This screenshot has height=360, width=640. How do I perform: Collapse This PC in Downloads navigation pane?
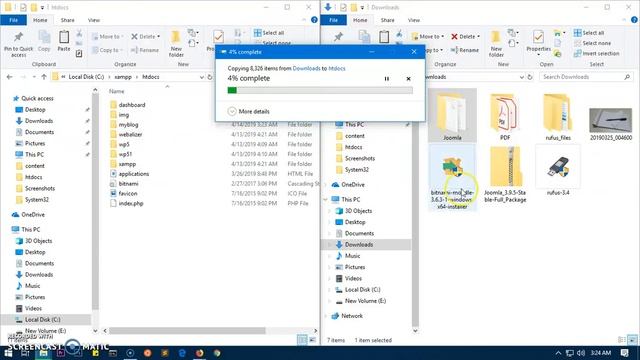[326, 200]
